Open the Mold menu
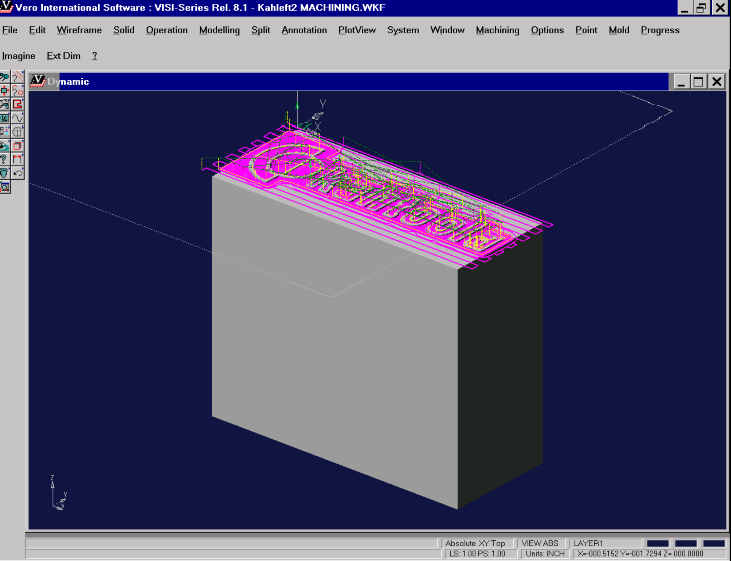The image size is (731, 561). (x=619, y=30)
